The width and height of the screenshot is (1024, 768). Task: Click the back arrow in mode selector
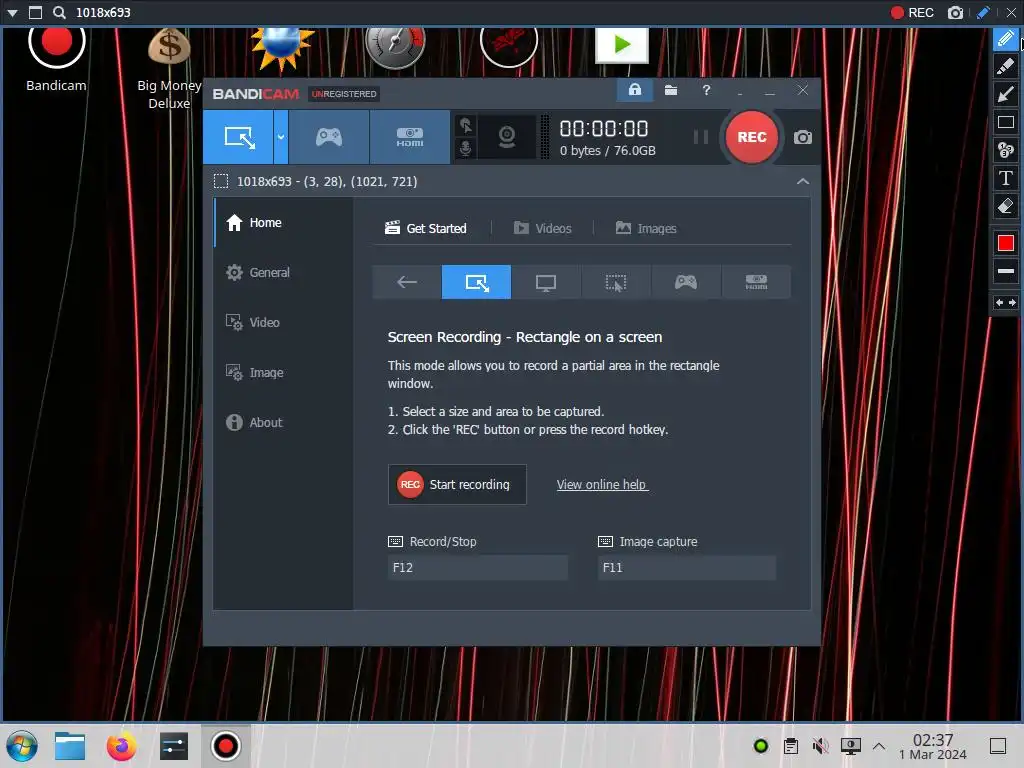coord(406,282)
